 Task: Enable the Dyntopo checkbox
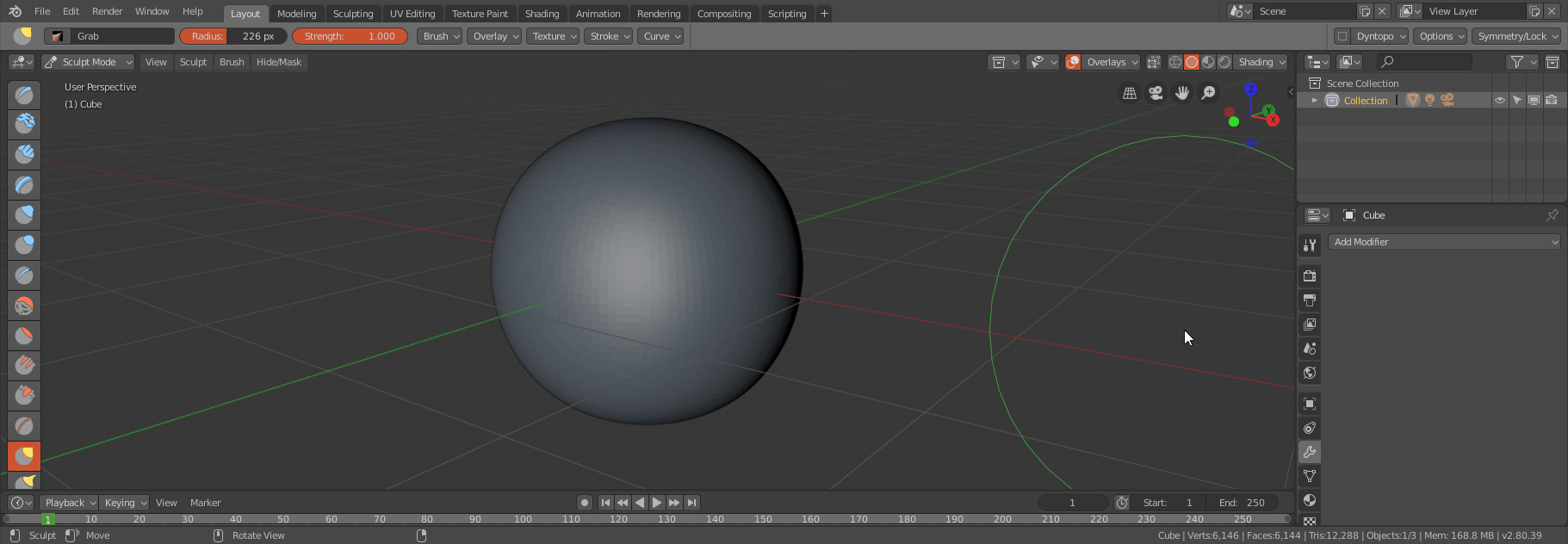[x=1342, y=36]
